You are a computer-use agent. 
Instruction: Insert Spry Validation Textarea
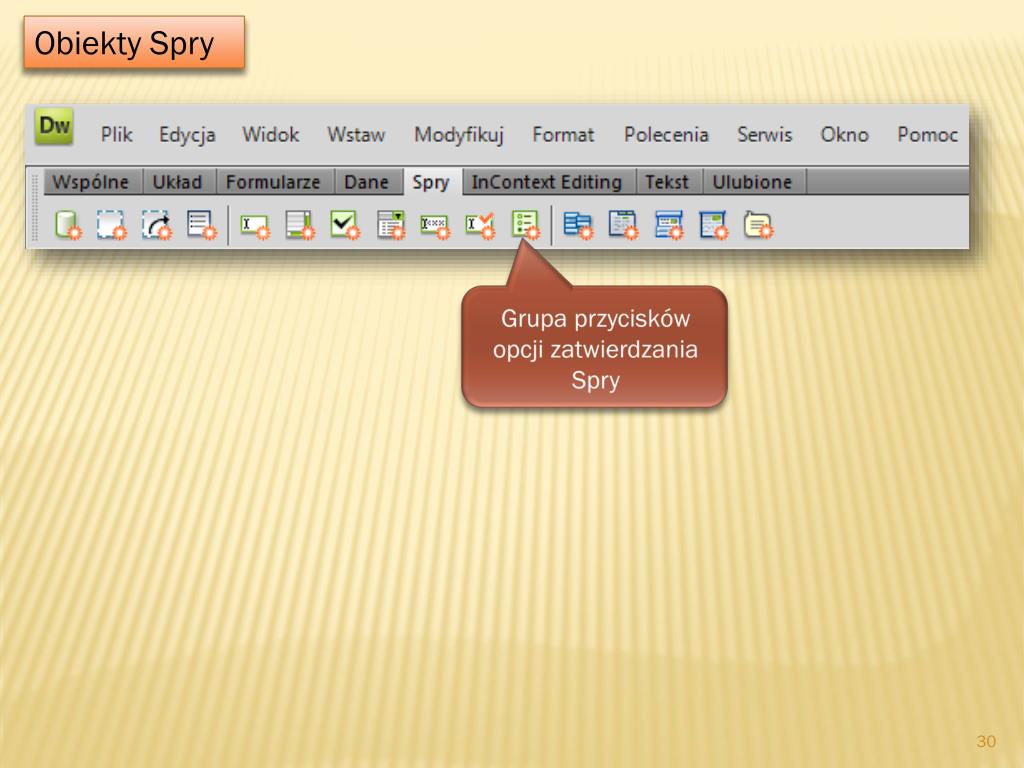(x=300, y=225)
